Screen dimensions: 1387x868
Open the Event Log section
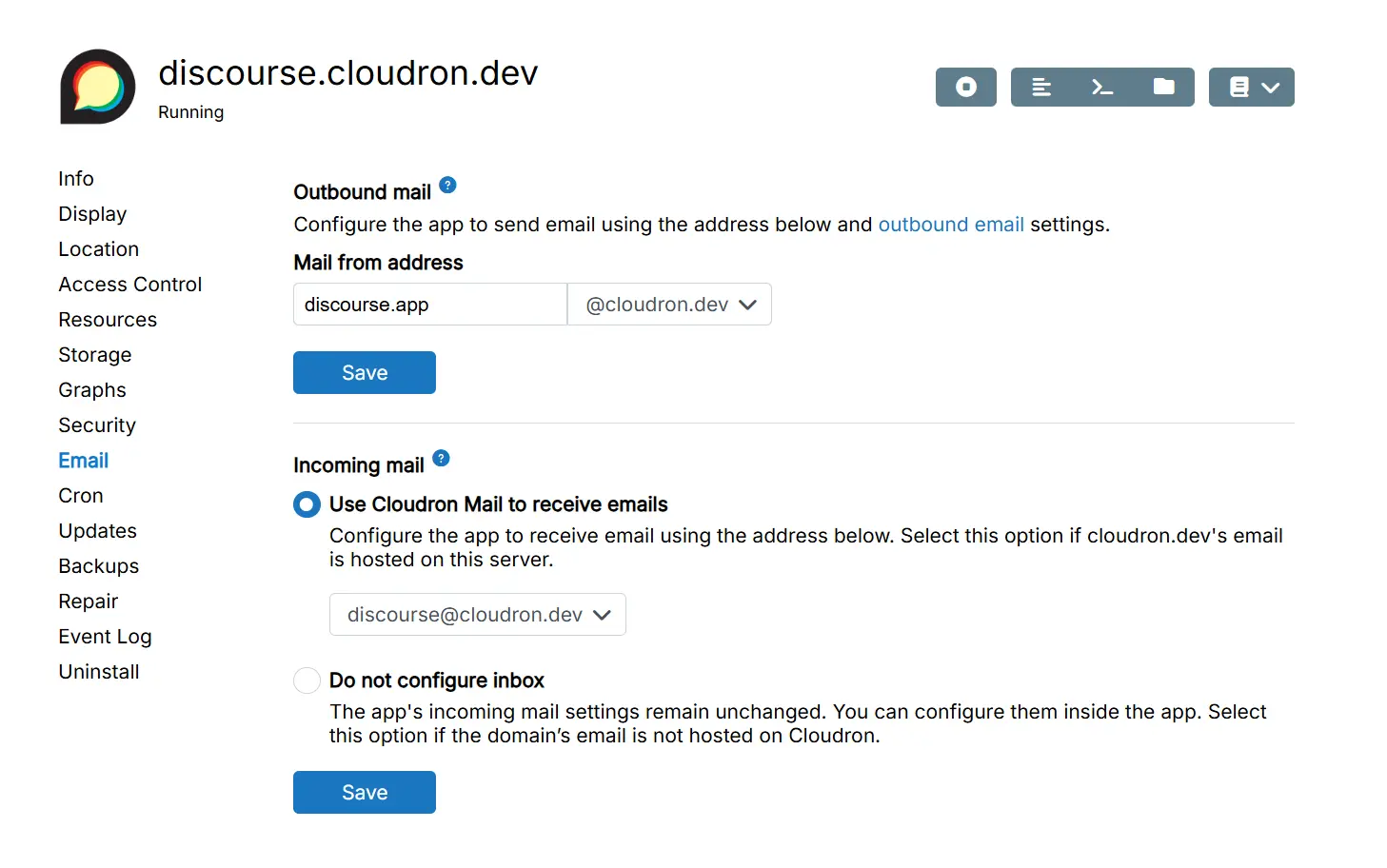click(x=105, y=637)
